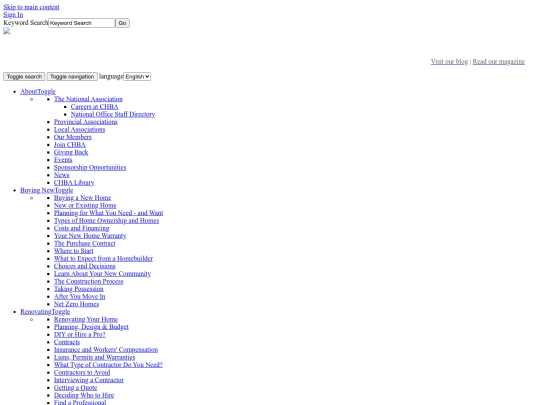Open Costs and Financing link
540x405 pixels.
[82, 228]
